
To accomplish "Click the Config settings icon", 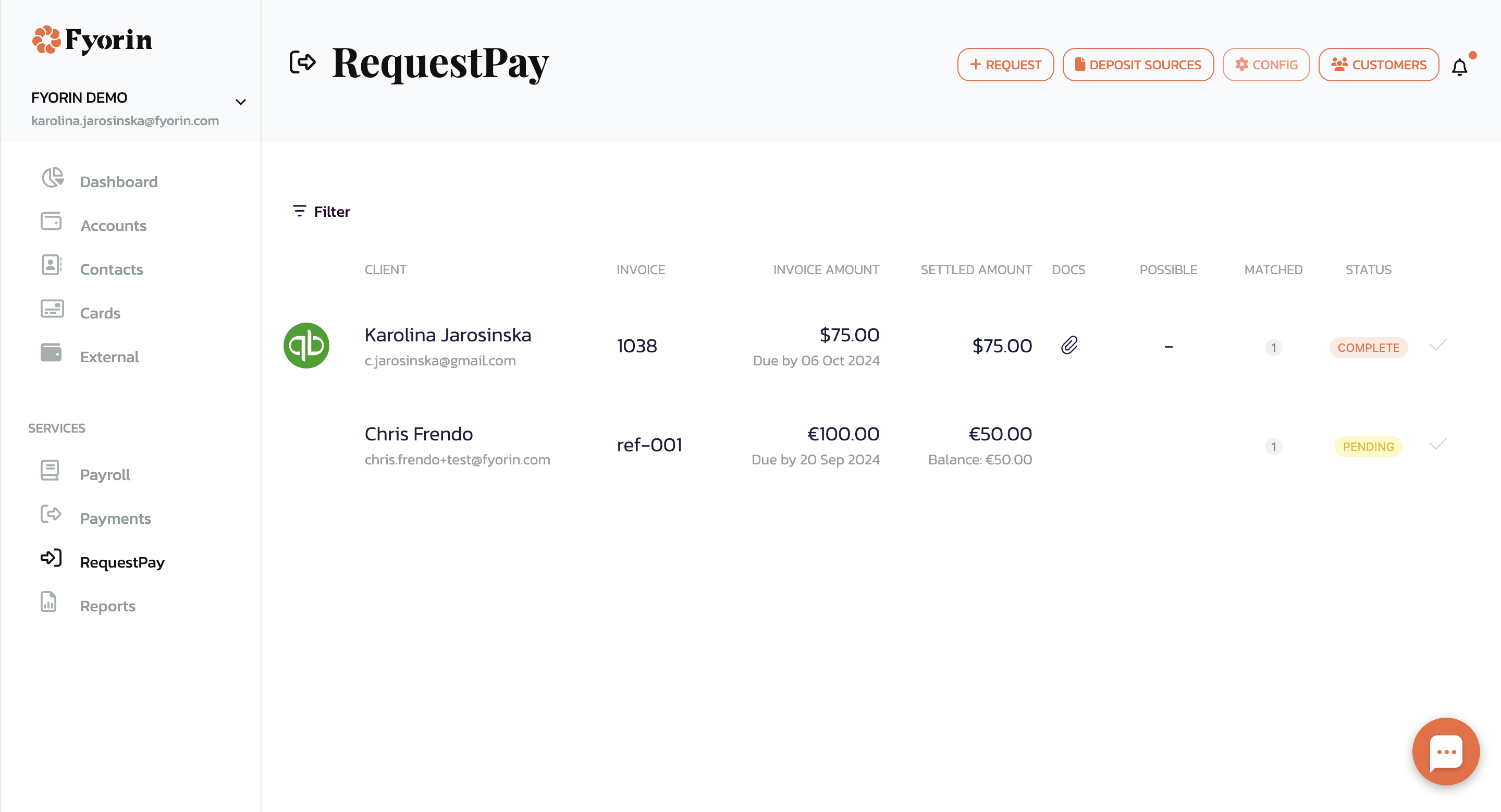I will click(1265, 65).
